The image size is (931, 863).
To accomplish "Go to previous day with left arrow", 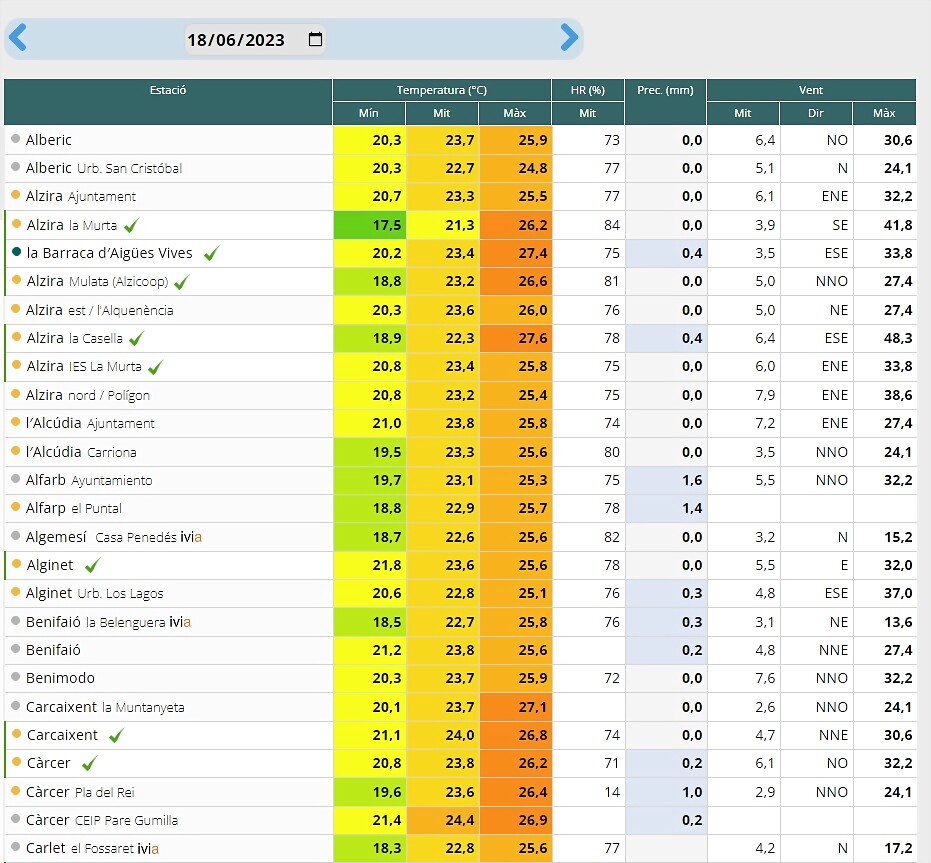I will click(18, 37).
